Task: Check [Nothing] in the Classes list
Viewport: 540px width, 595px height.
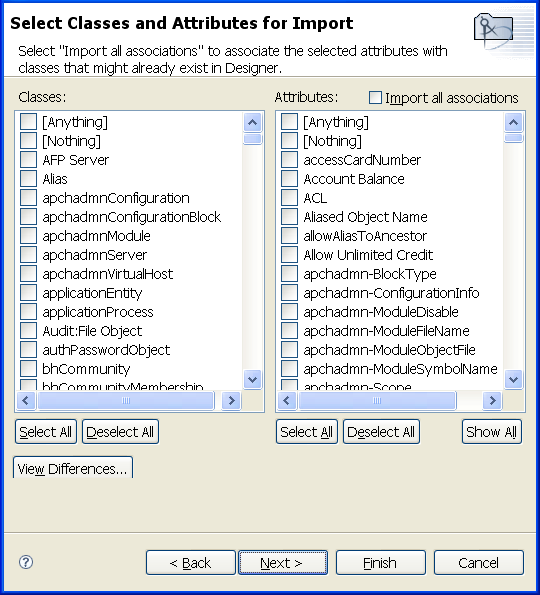Action: [28, 141]
